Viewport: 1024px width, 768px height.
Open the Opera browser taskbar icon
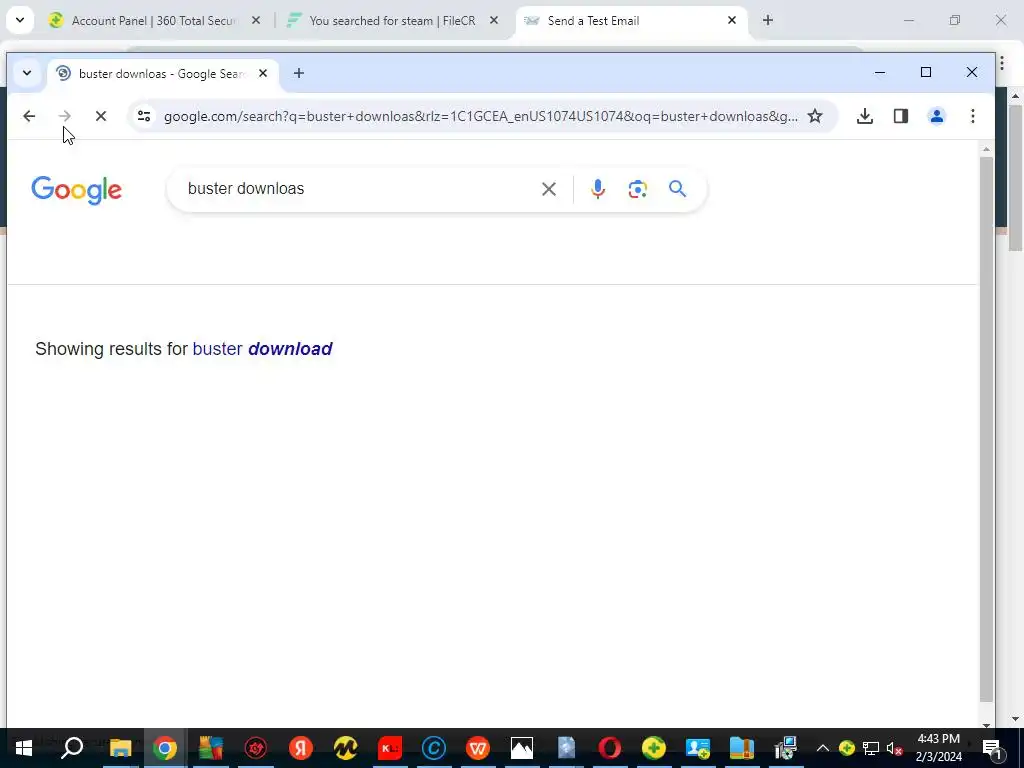pyautogui.click(x=610, y=748)
